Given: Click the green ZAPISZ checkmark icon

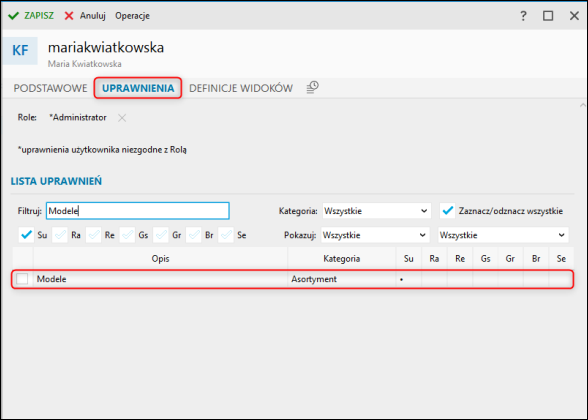Looking at the screenshot, I should coord(14,16).
